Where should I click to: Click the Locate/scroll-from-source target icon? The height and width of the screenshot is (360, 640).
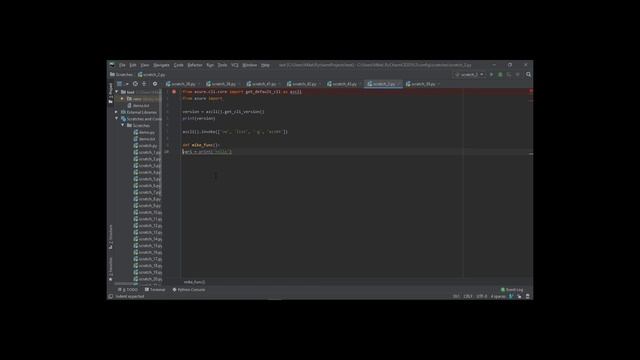135,84
